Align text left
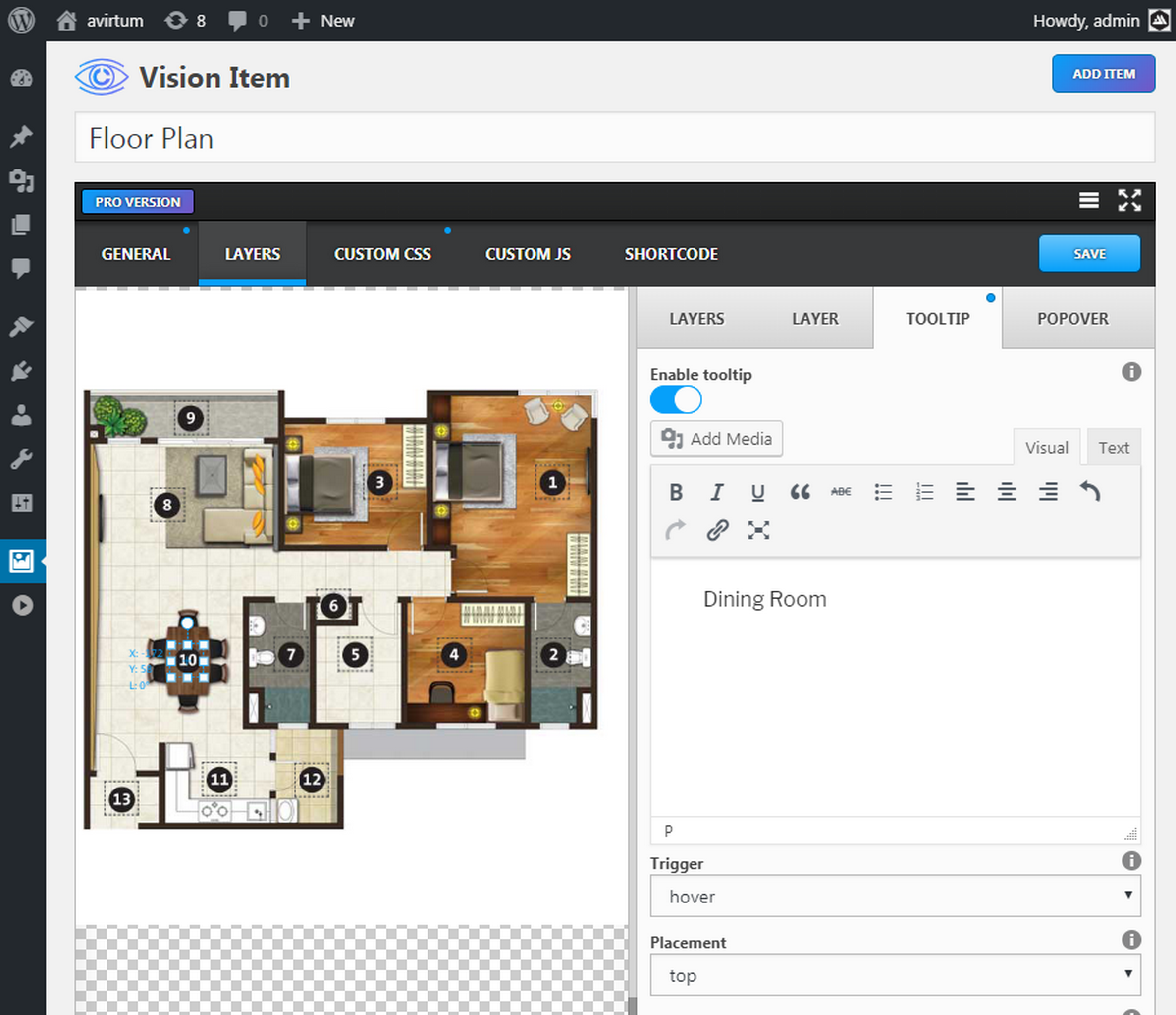The height and width of the screenshot is (1015, 1176). (965, 492)
